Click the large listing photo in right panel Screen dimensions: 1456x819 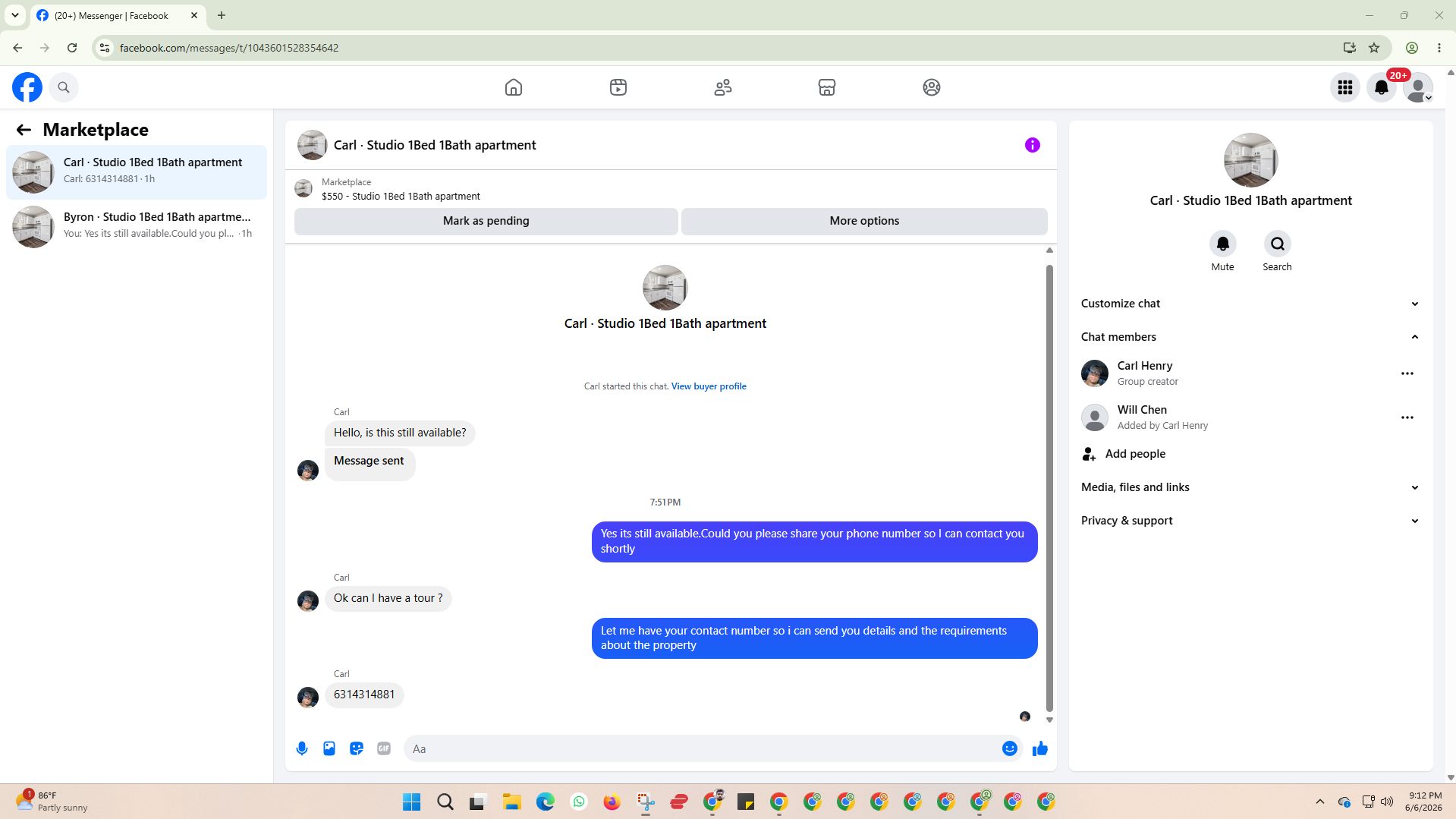[1250, 160]
